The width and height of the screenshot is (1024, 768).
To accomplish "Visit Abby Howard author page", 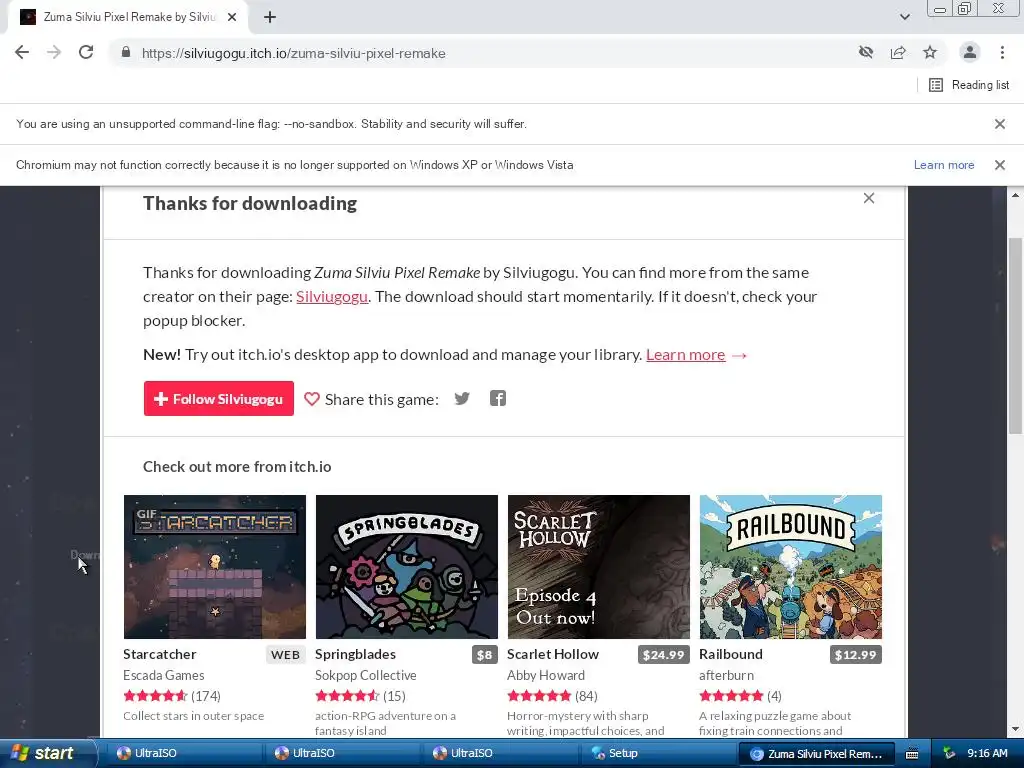I will [546, 675].
